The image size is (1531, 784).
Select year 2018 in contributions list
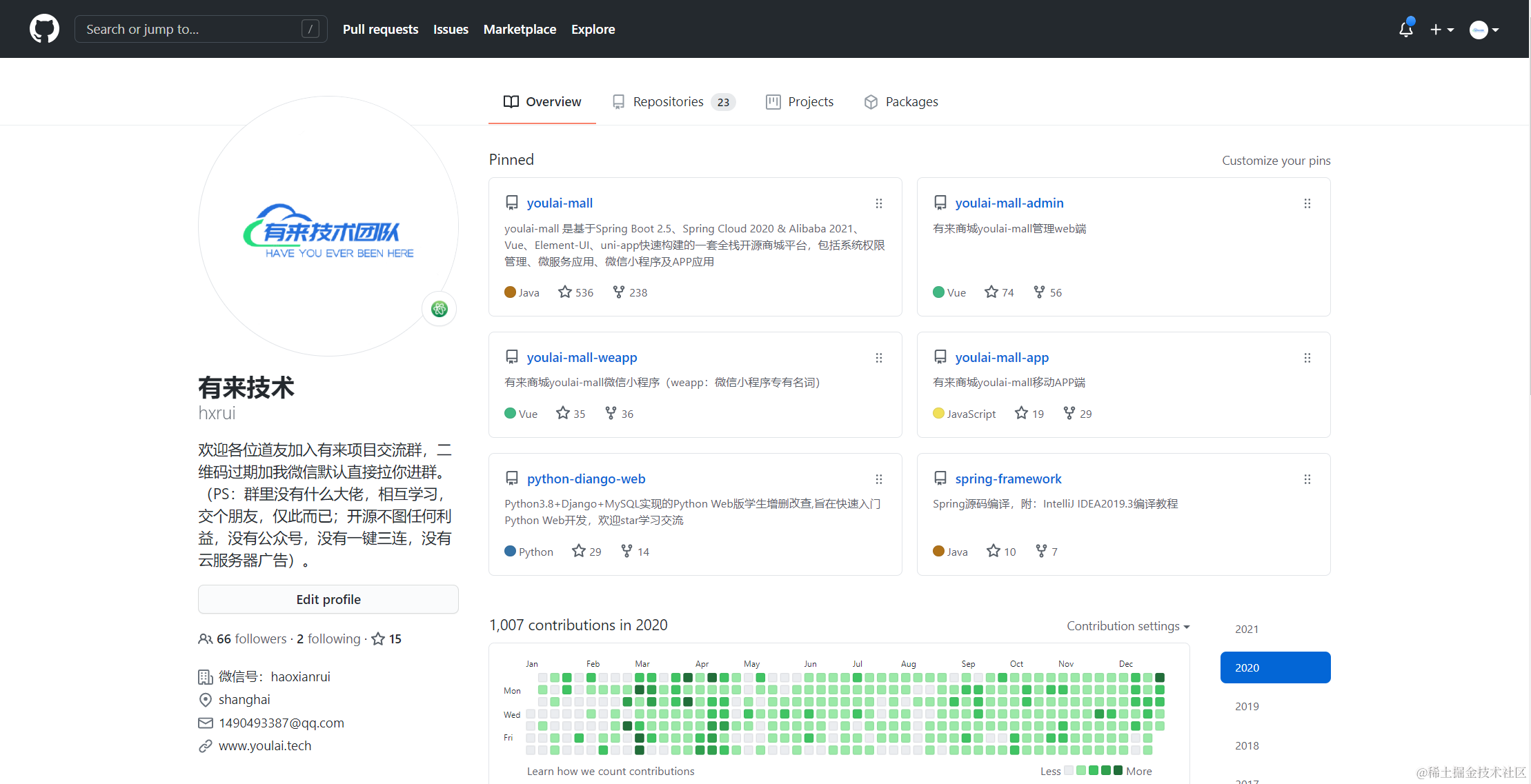[1247, 745]
